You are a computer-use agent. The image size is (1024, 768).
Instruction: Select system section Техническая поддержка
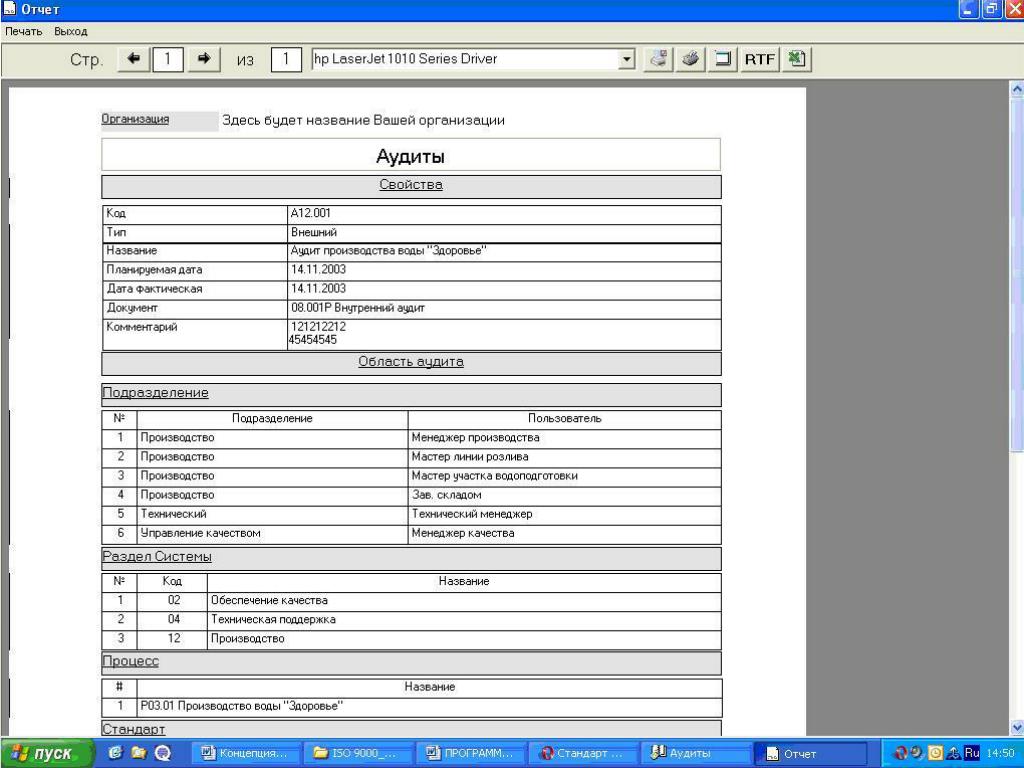pos(273,619)
